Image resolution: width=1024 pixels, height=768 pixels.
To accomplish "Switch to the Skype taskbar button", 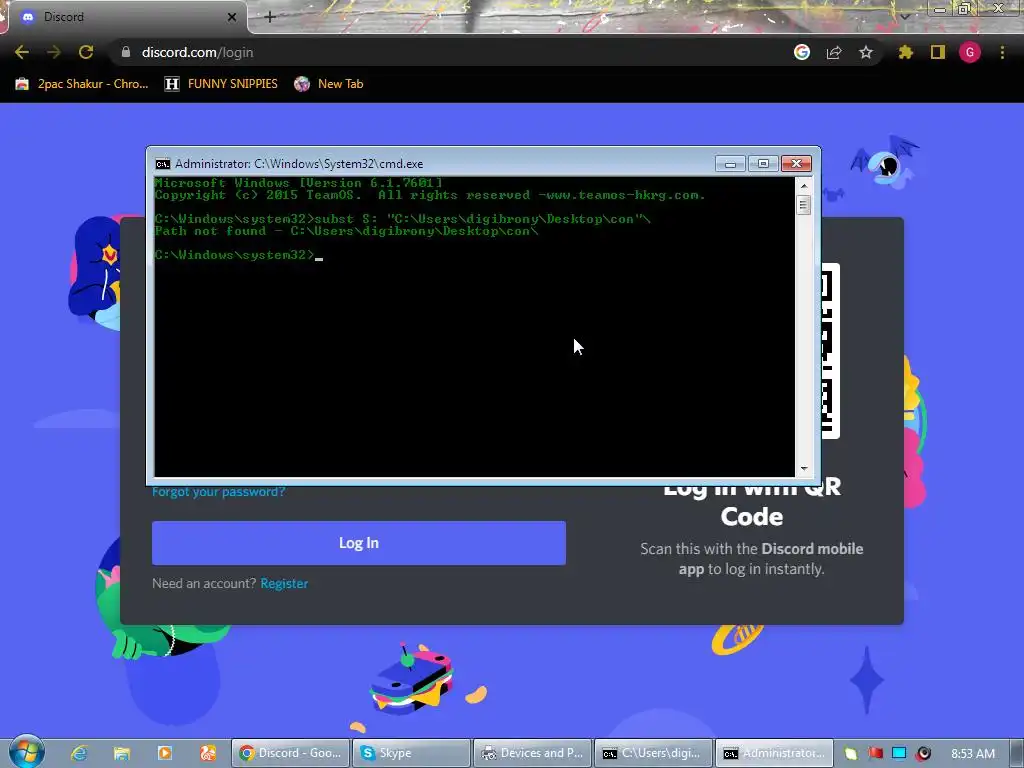I will [411, 753].
